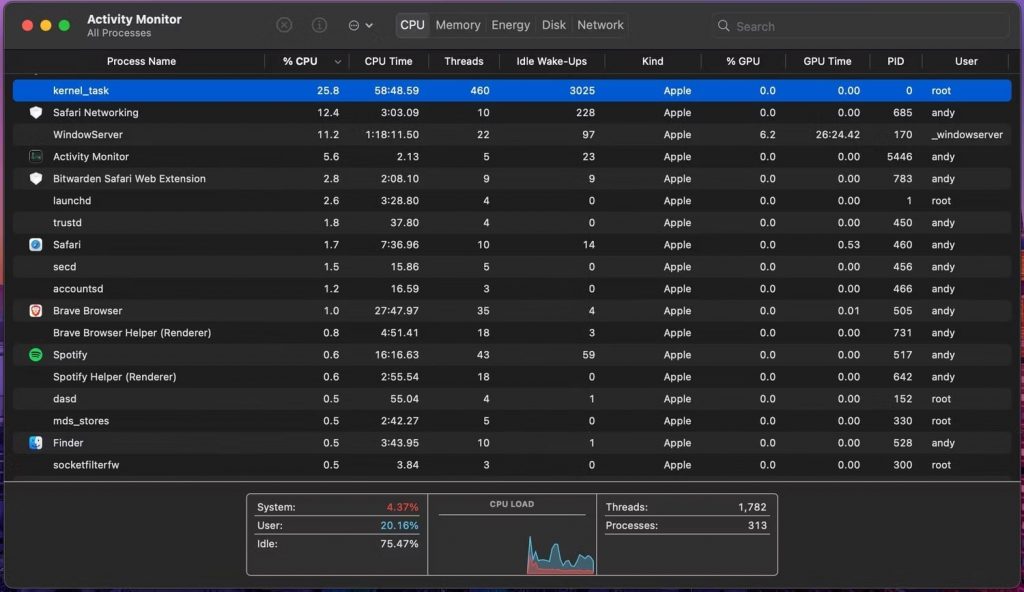
Task: Select Brave Browser Helper (Renderer) row
Action: 512,333
